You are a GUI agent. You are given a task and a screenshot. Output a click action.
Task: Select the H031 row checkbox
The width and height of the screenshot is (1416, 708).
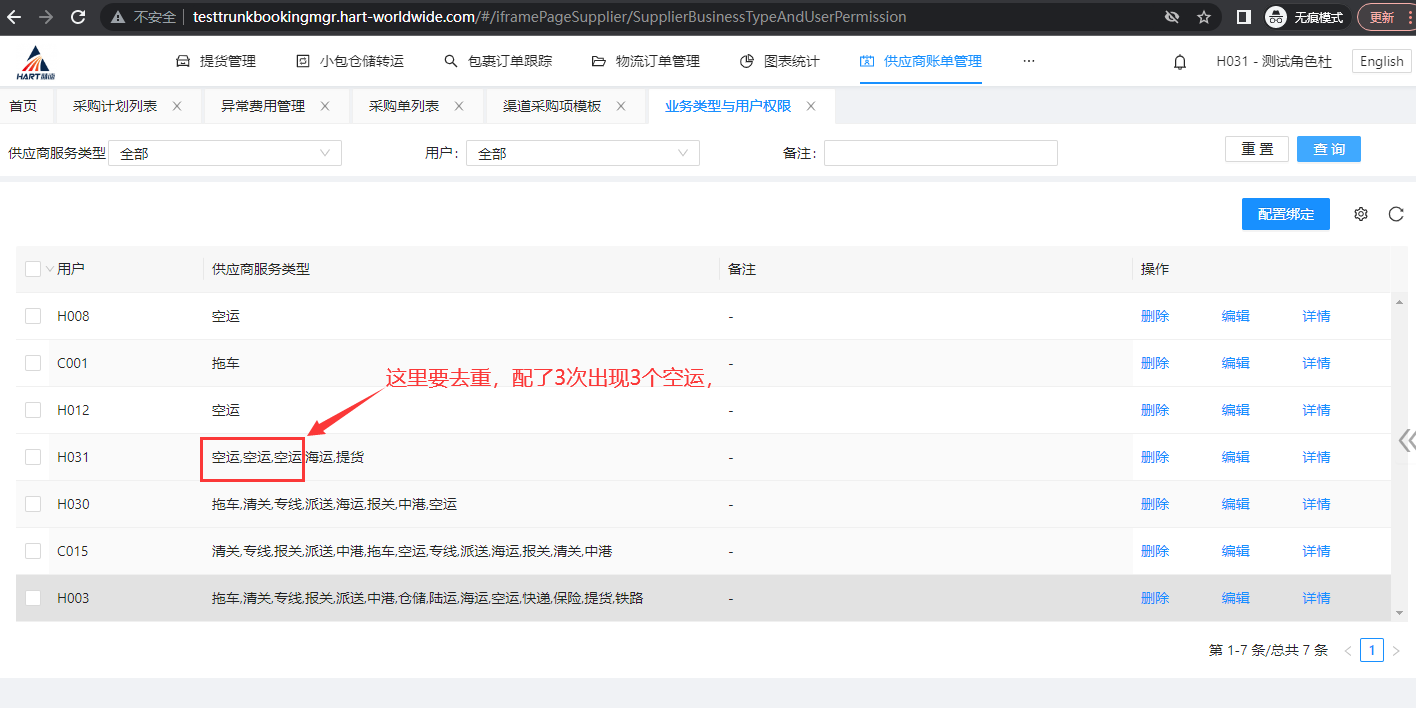33,457
